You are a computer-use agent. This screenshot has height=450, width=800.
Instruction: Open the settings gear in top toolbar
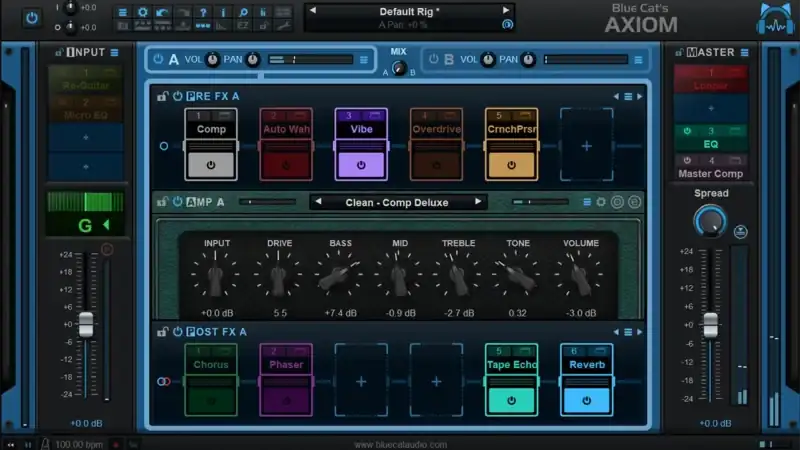pyautogui.click(x=142, y=12)
